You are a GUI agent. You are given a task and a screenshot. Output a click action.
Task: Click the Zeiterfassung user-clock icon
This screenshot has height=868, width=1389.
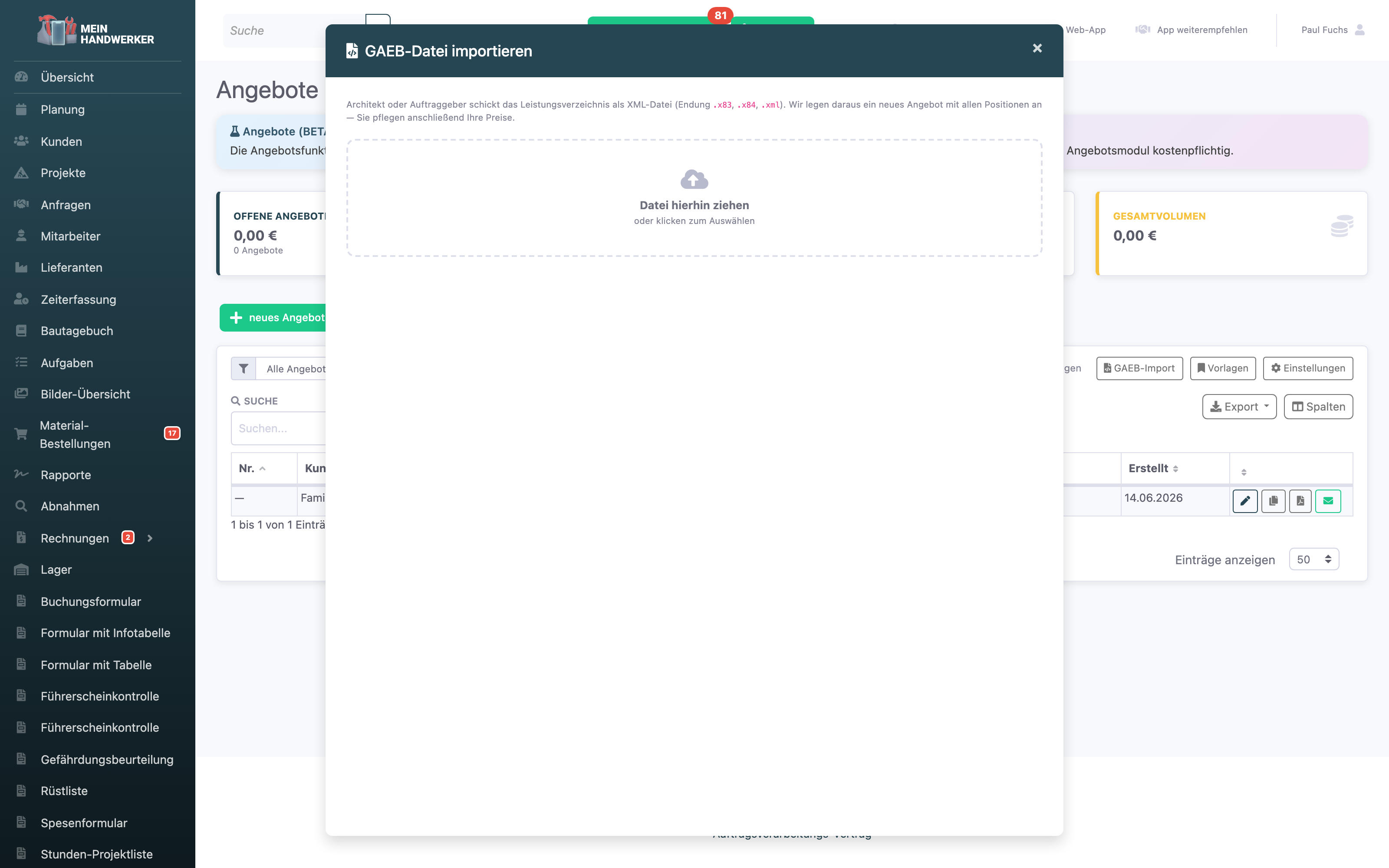click(21, 299)
